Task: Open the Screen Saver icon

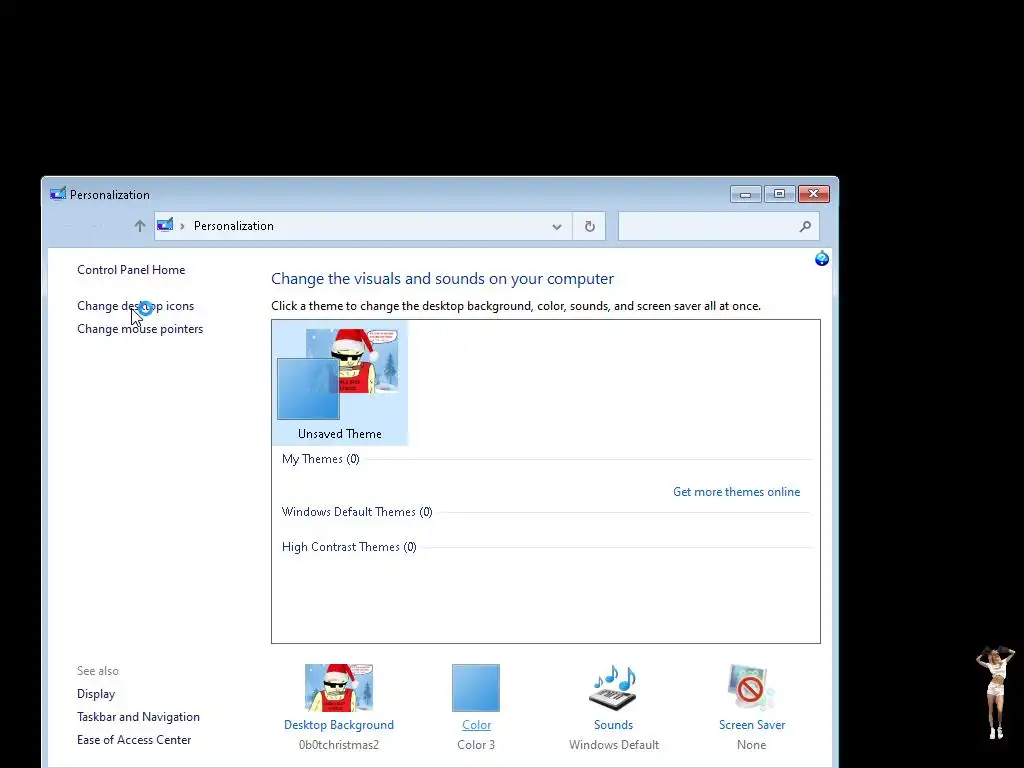Action: (x=750, y=688)
